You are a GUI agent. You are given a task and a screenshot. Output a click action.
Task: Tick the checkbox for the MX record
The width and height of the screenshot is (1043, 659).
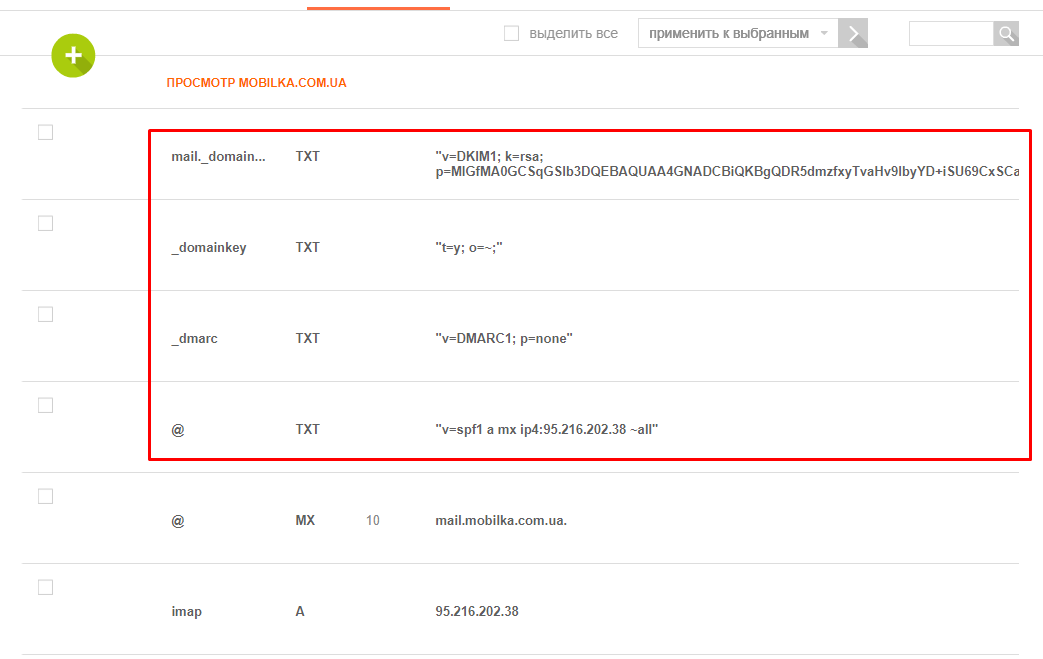(45, 496)
